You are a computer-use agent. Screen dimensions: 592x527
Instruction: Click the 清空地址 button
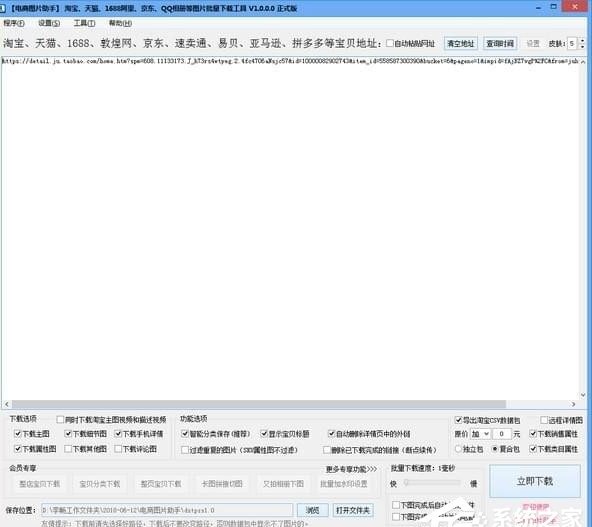pos(461,43)
